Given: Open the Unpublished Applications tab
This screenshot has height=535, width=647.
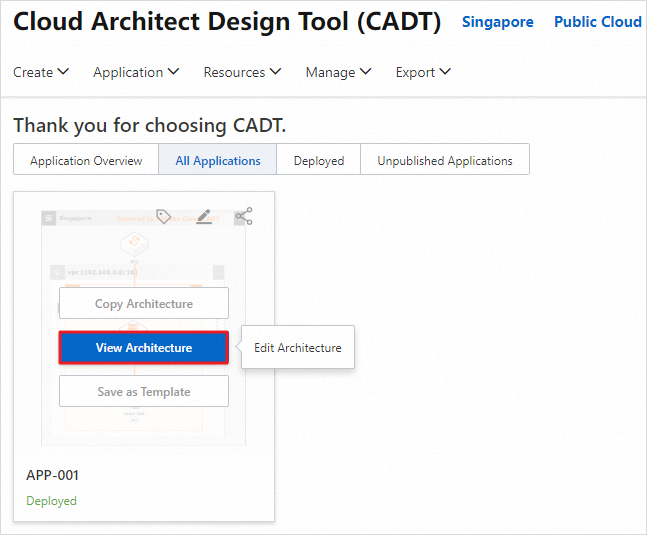Looking at the screenshot, I should tap(445, 160).
